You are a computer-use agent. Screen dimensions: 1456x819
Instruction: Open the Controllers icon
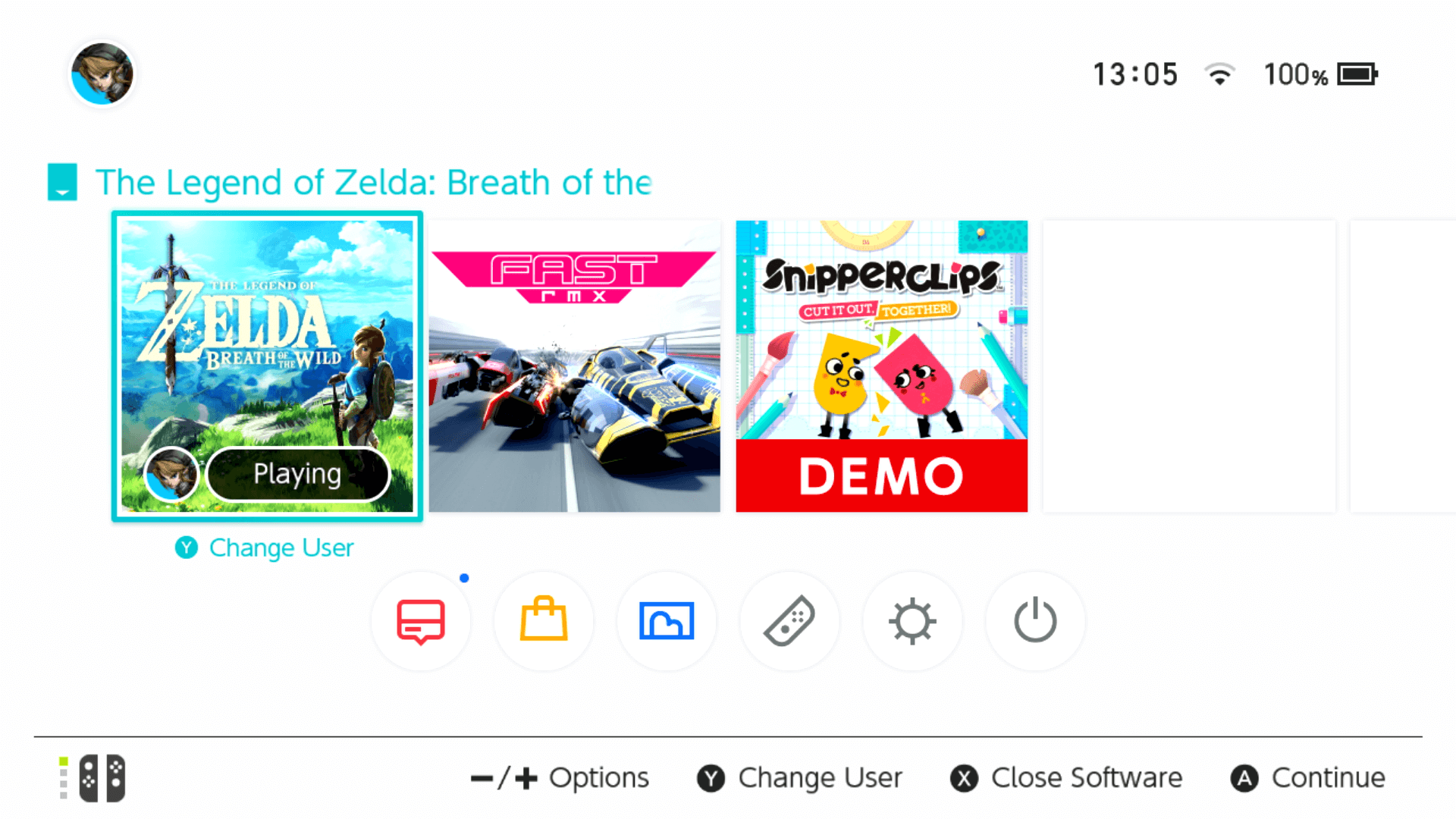click(789, 621)
